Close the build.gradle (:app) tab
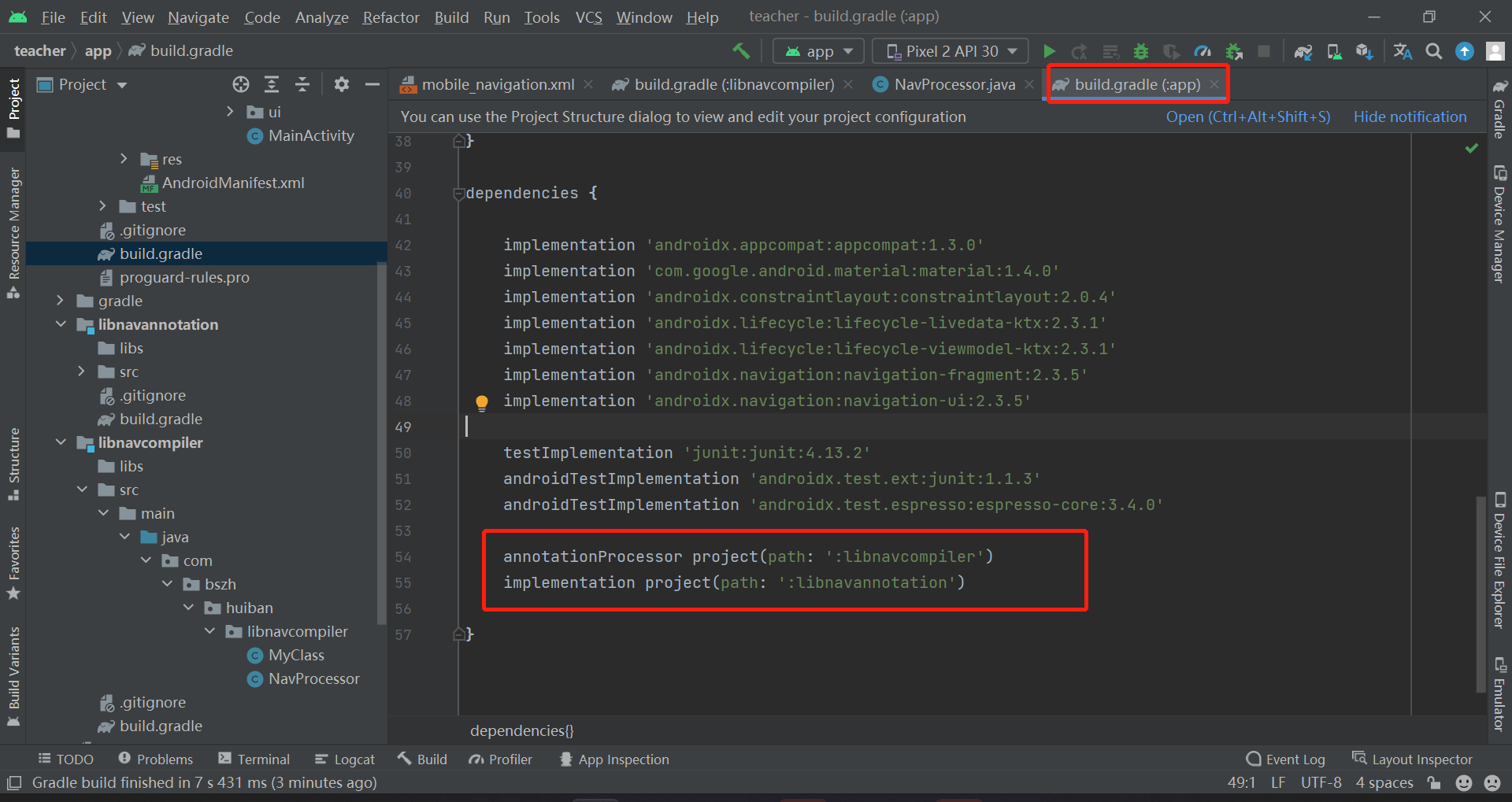Screen dimensions: 1512x802 [x=1214, y=84]
